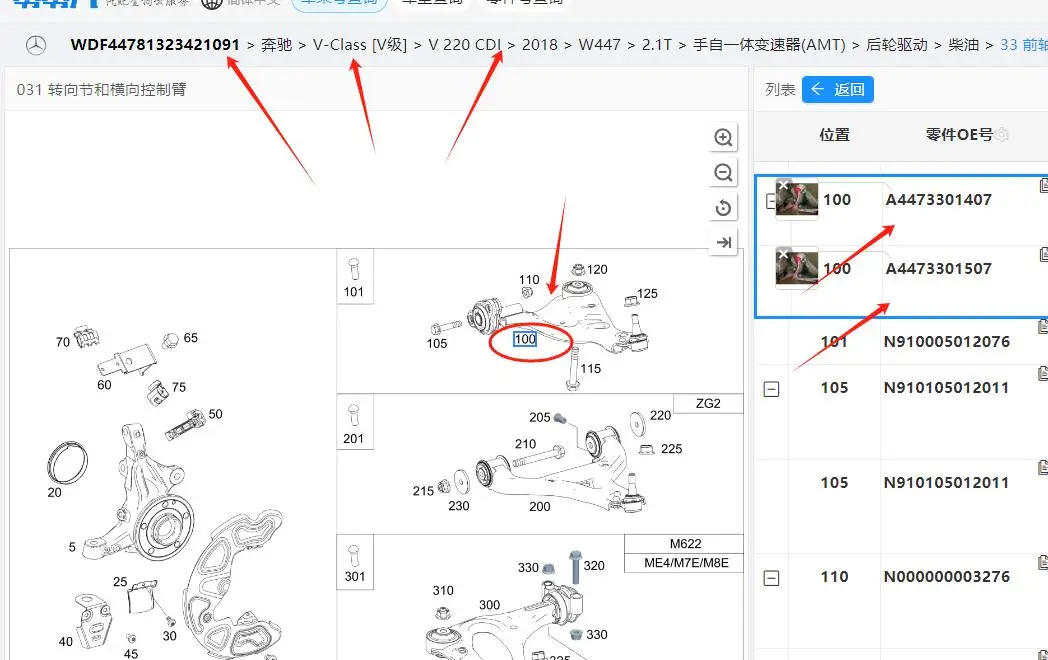Click callout 75 in the diagram
Screen dimensions: 1048x660
pos(178,387)
